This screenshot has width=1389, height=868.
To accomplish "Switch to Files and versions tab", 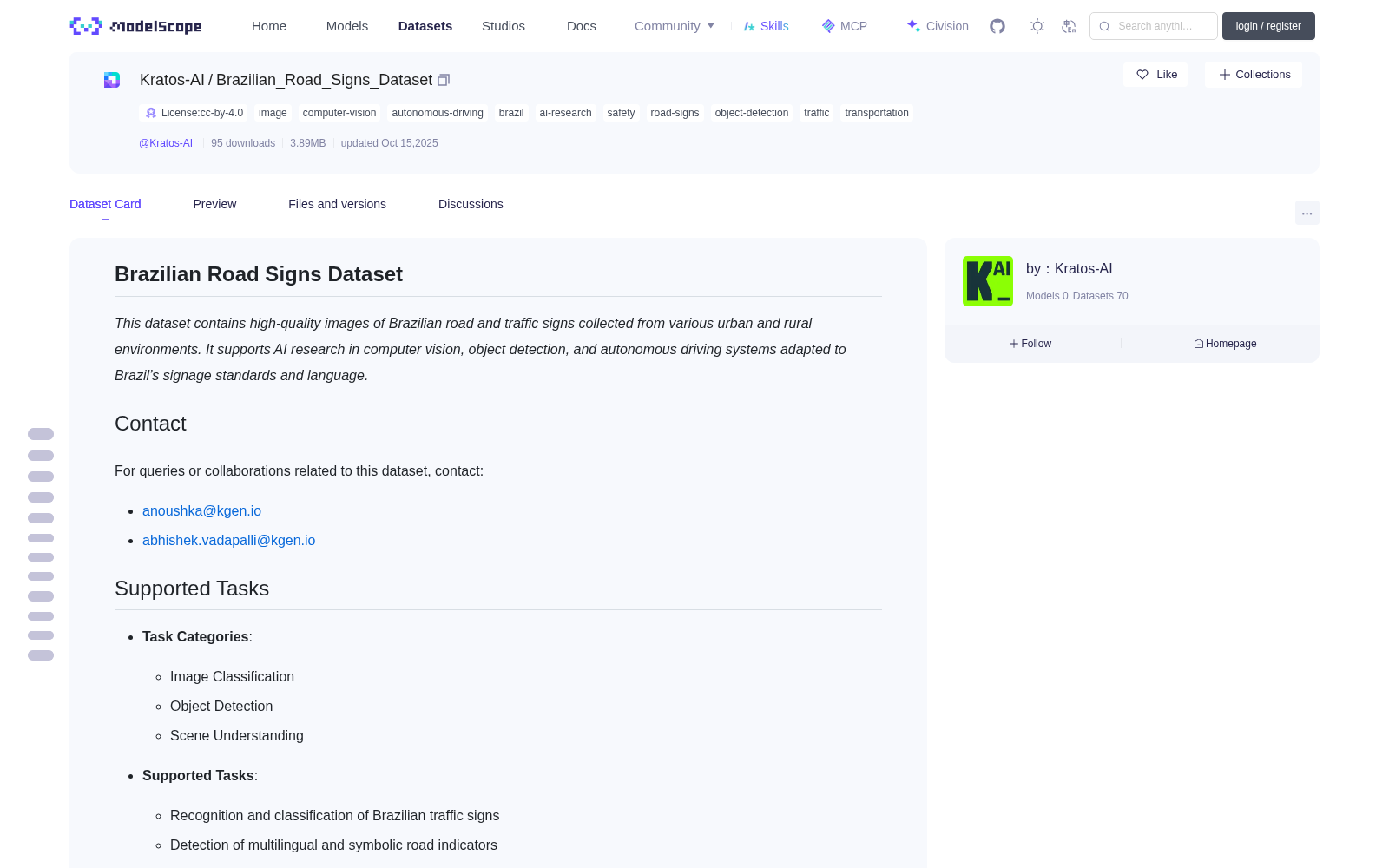I will [337, 204].
